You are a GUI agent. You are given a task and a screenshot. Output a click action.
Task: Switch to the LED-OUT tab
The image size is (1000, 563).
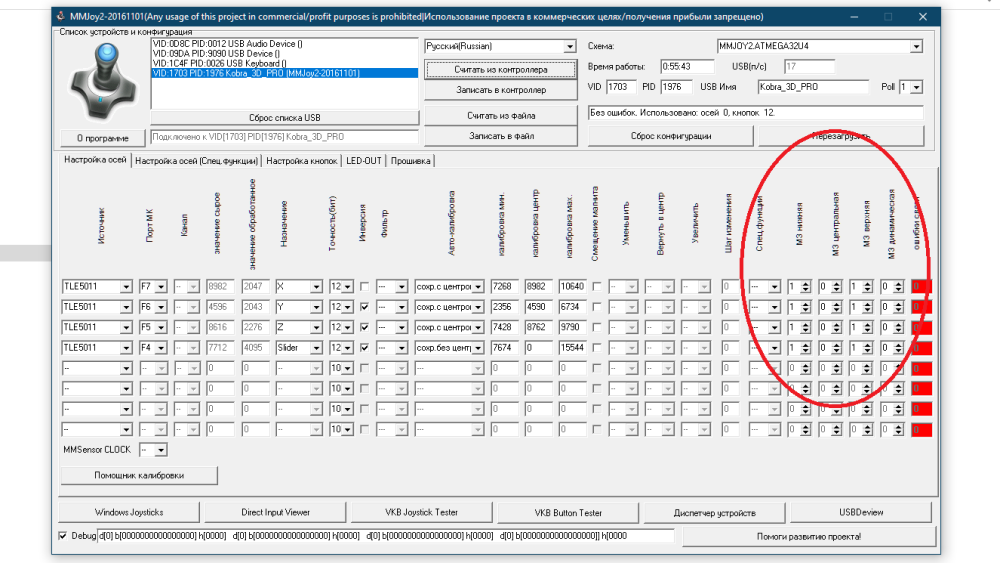tap(364, 161)
